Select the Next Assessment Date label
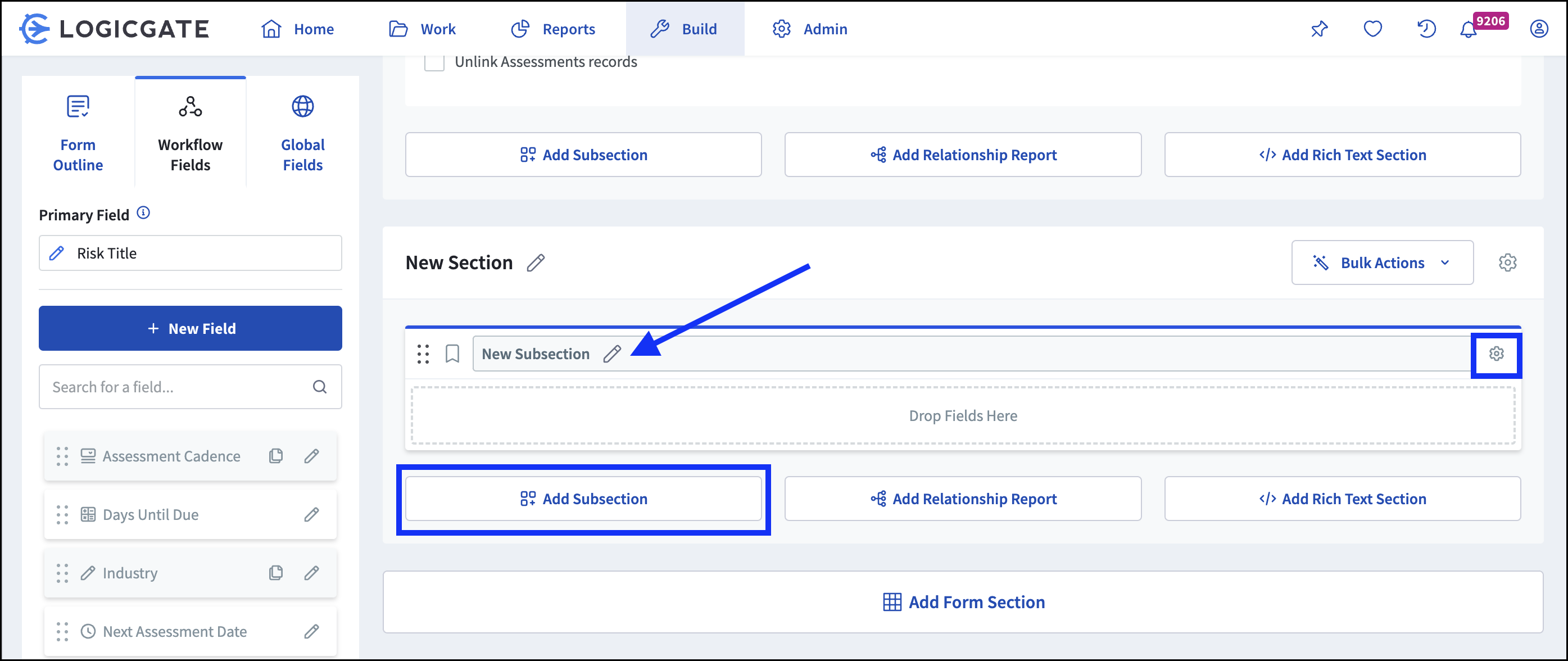The image size is (1568, 661). coord(175,631)
